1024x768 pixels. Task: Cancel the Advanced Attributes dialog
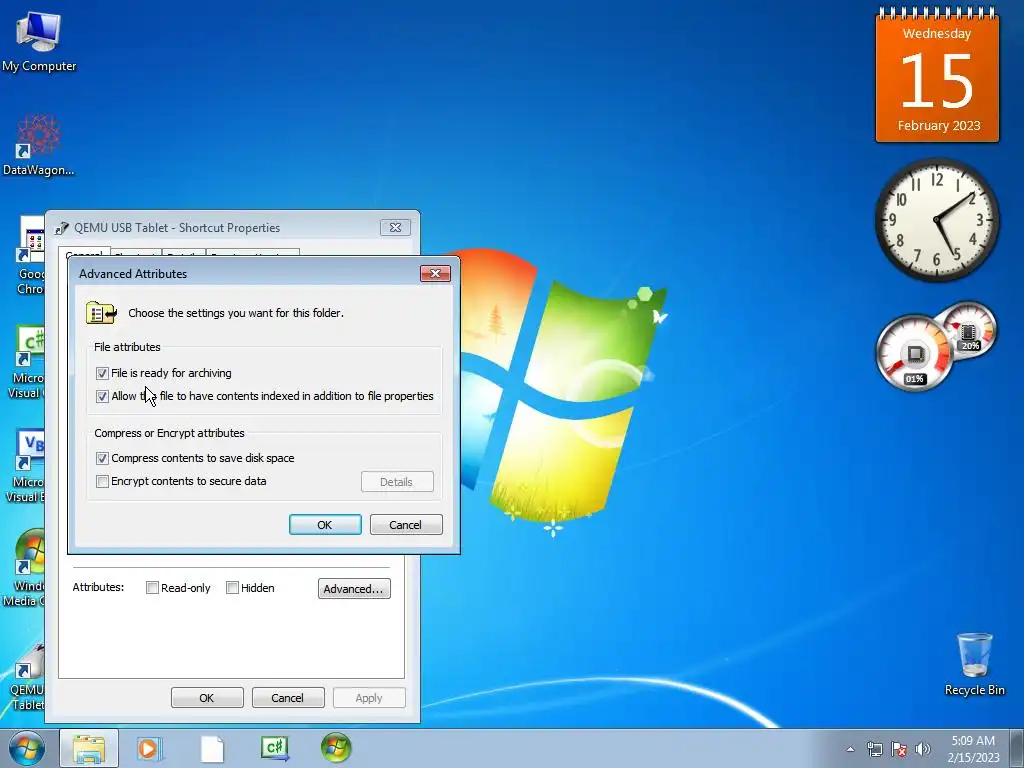click(406, 524)
